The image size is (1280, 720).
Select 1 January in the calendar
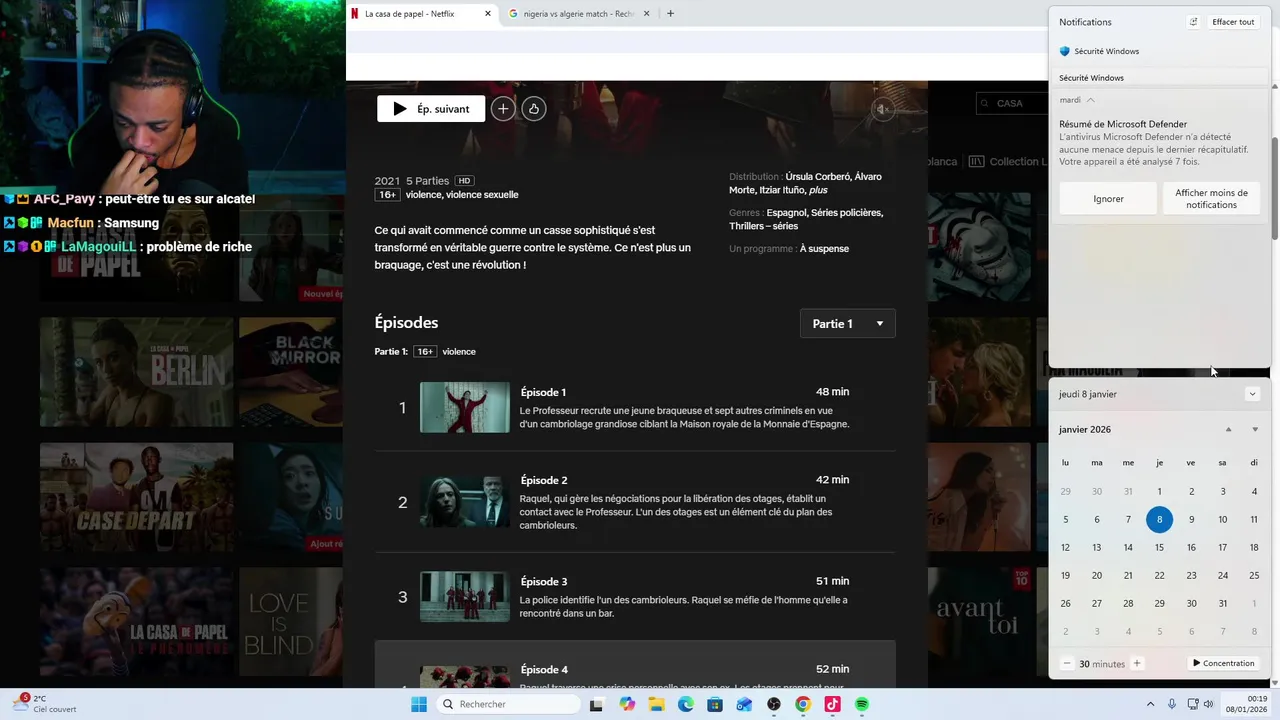point(1159,491)
